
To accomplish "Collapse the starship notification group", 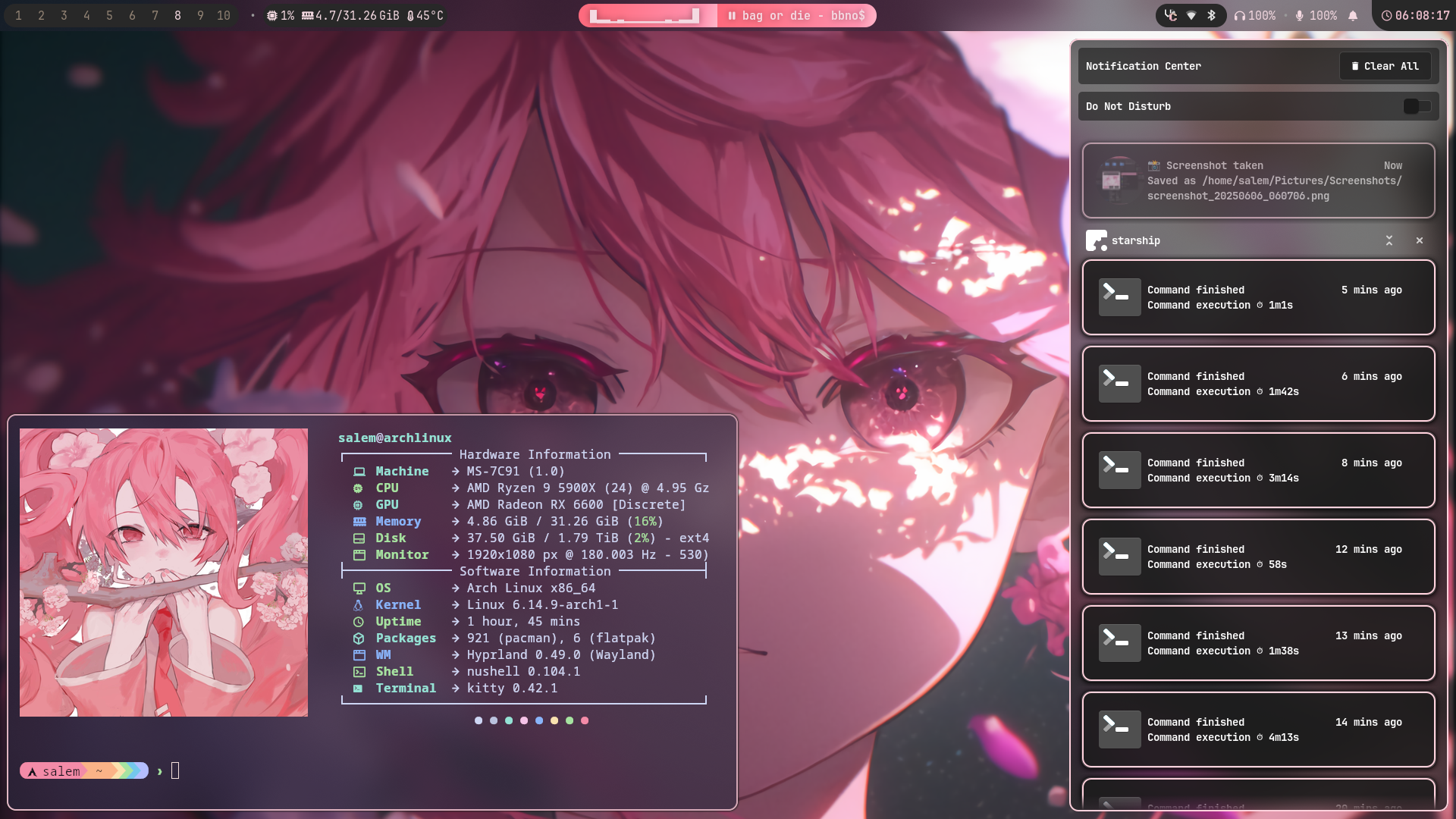I will pos(1389,240).
